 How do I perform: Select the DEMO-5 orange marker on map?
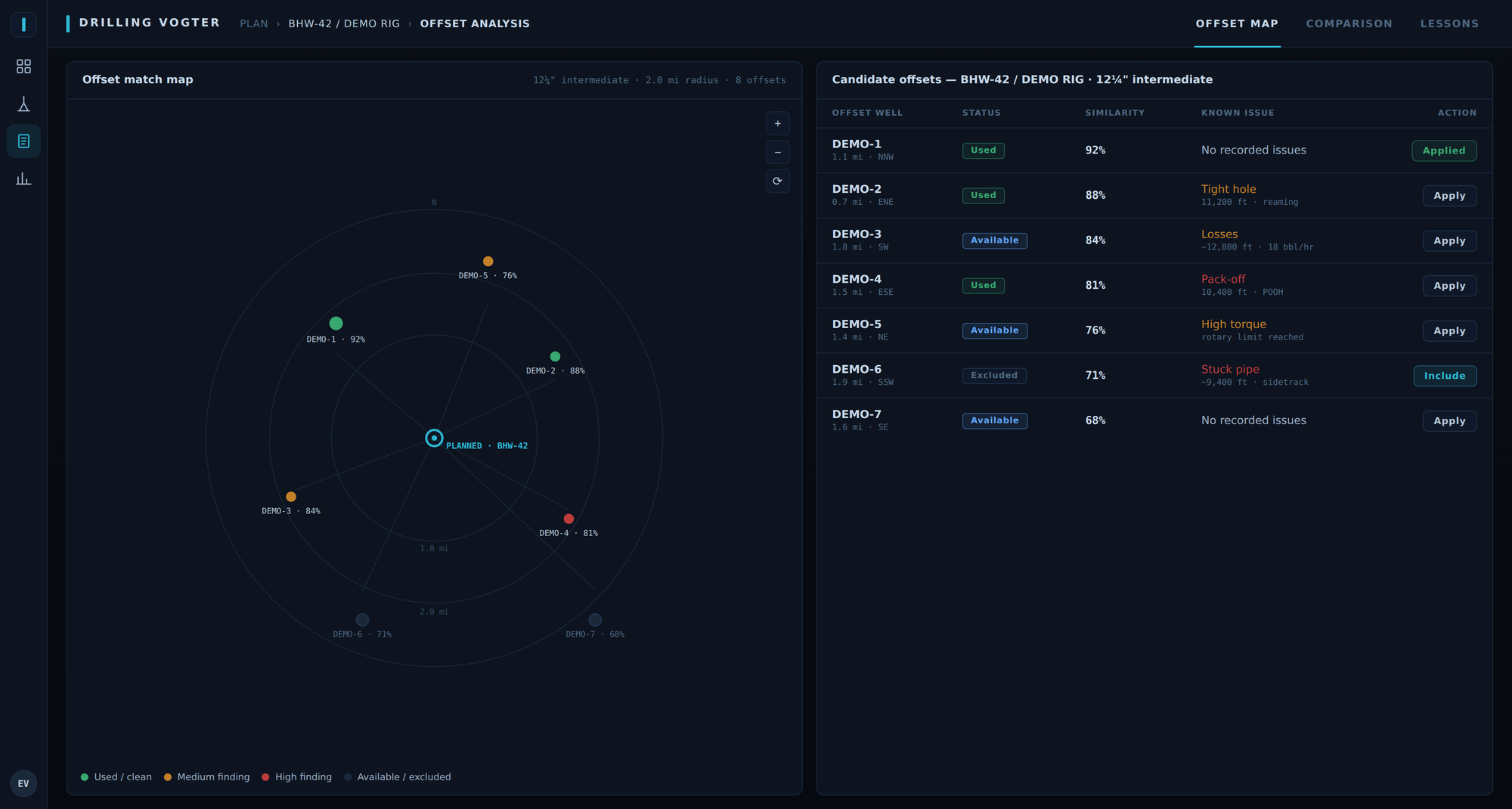click(488, 261)
